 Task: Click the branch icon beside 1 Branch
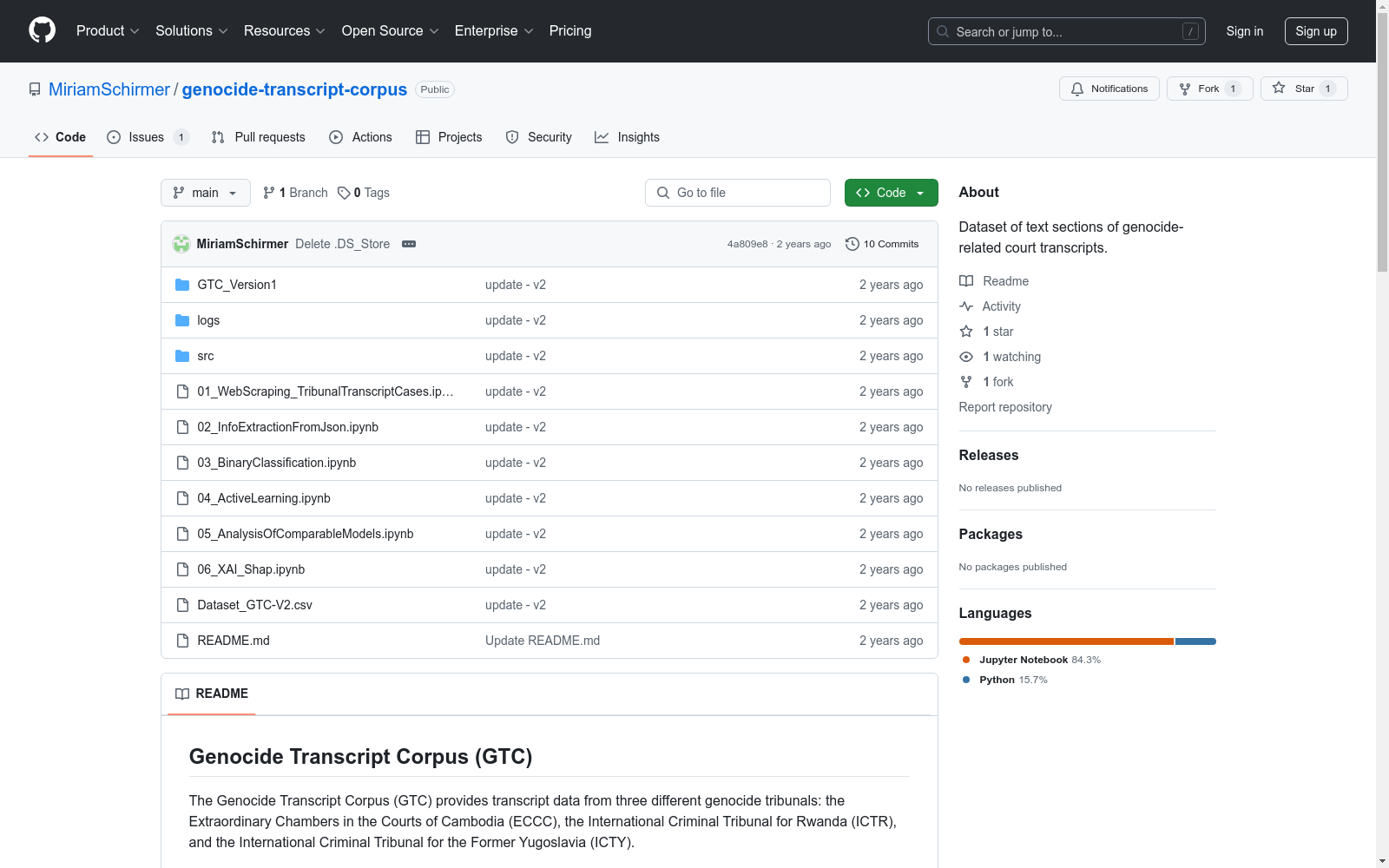point(269,193)
